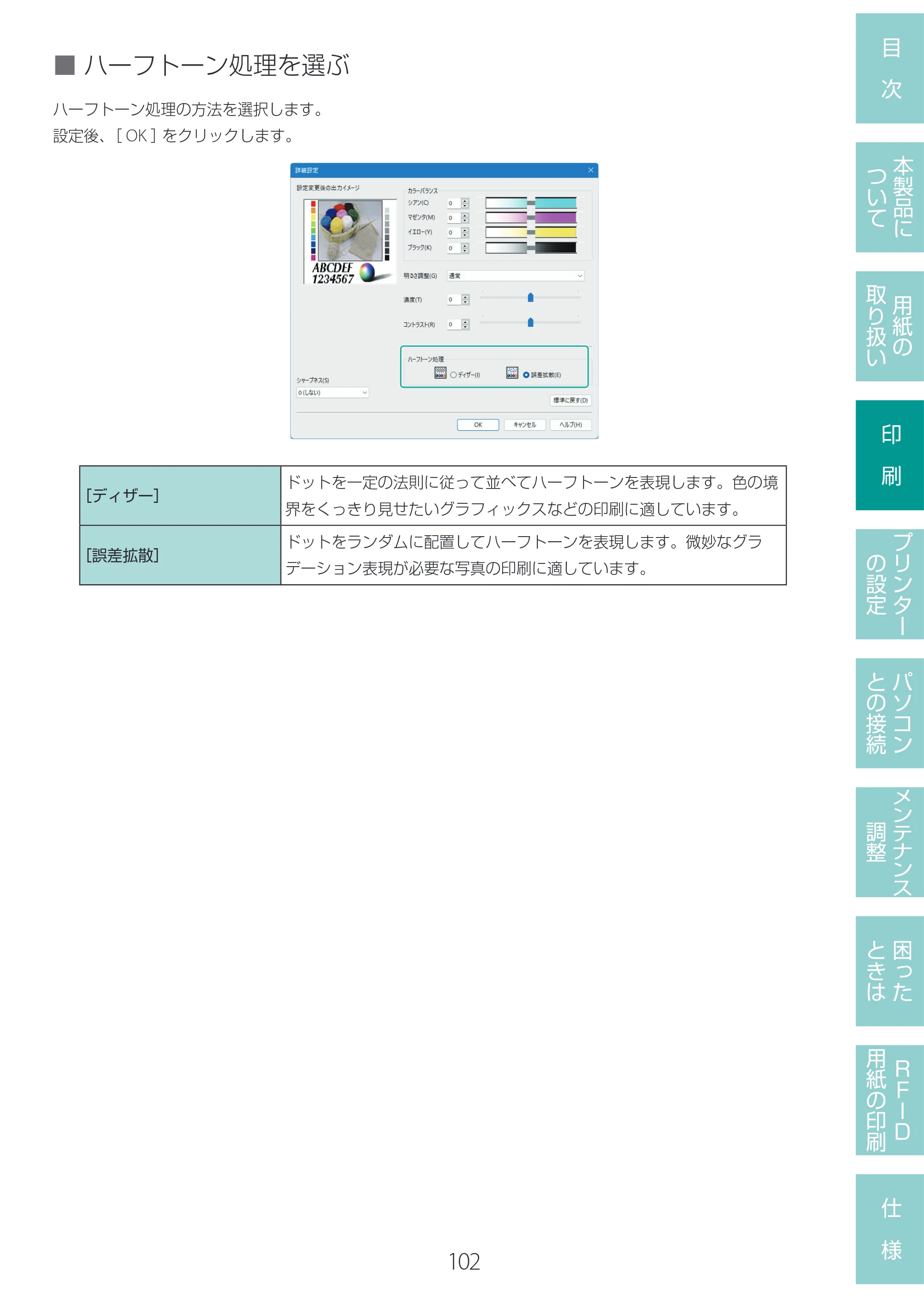Click the [誤差拡散] table cell
The width and height of the screenshot is (924, 1308).
point(180,555)
